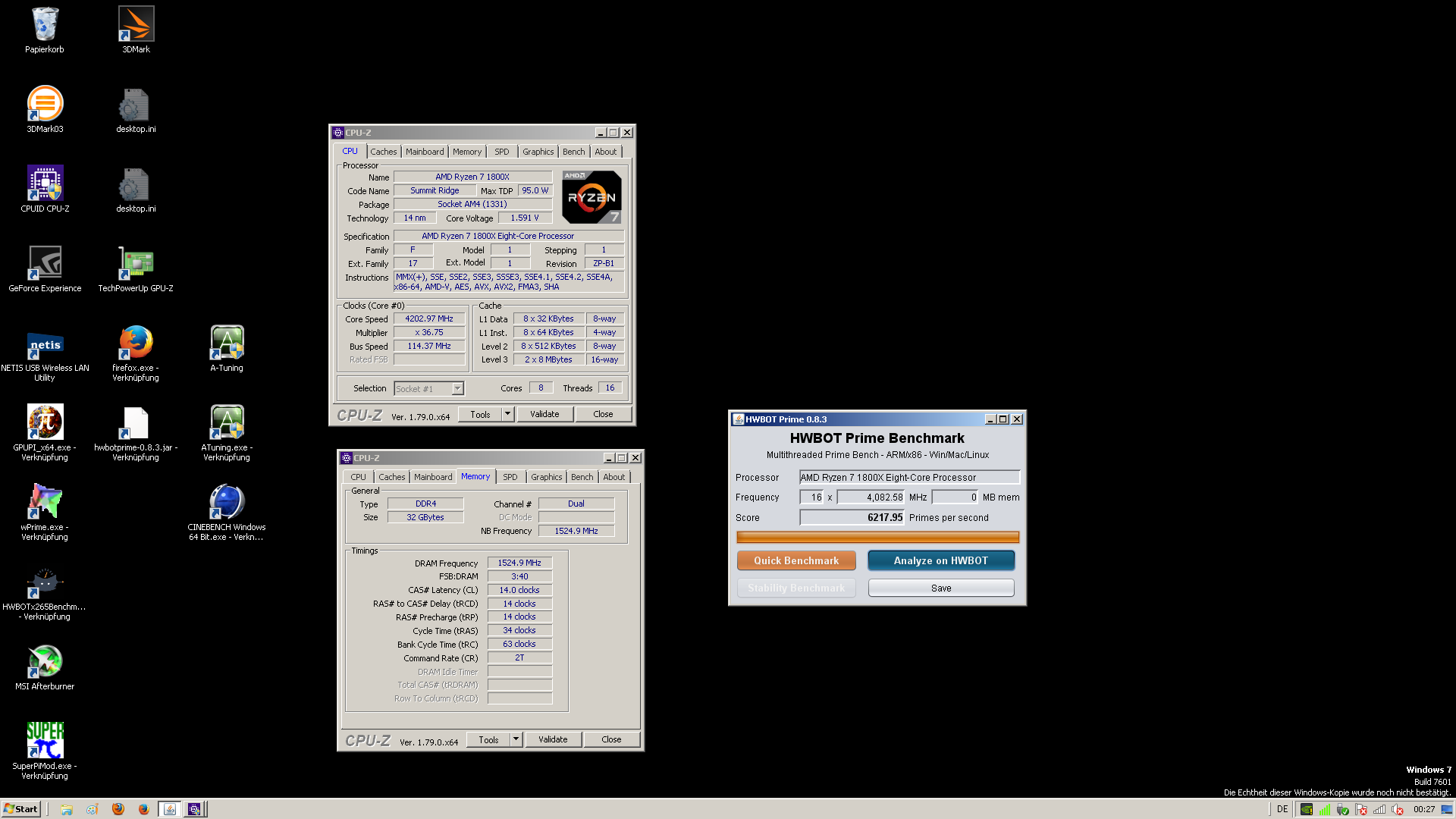The width and height of the screenshot is (1456, 819).
Task: Open the Start menu
Action: tap(20, 809)
